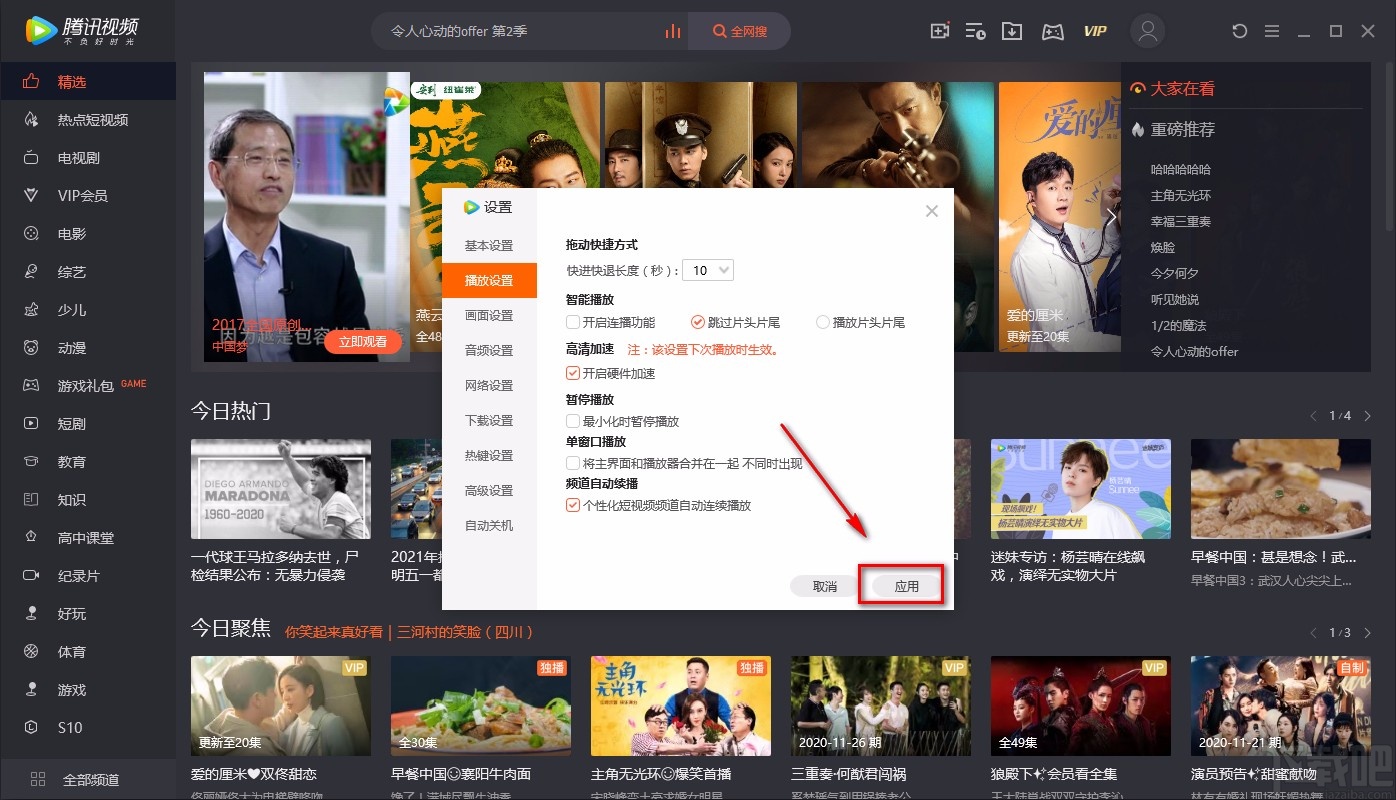
Task: Click the 全网搜 search button
Action: pyautogui.click(x=740, y=31)
